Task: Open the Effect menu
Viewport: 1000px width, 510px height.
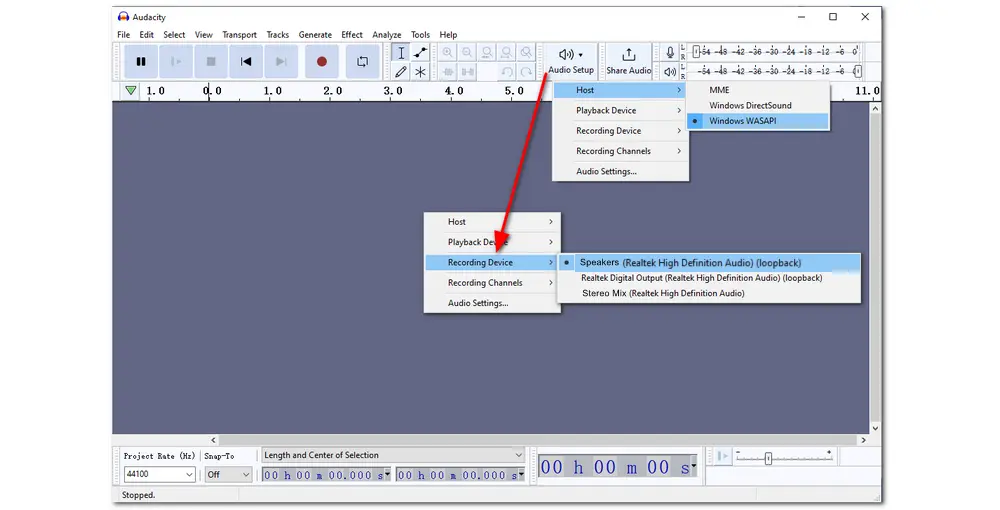Action: tap(352, 35)
